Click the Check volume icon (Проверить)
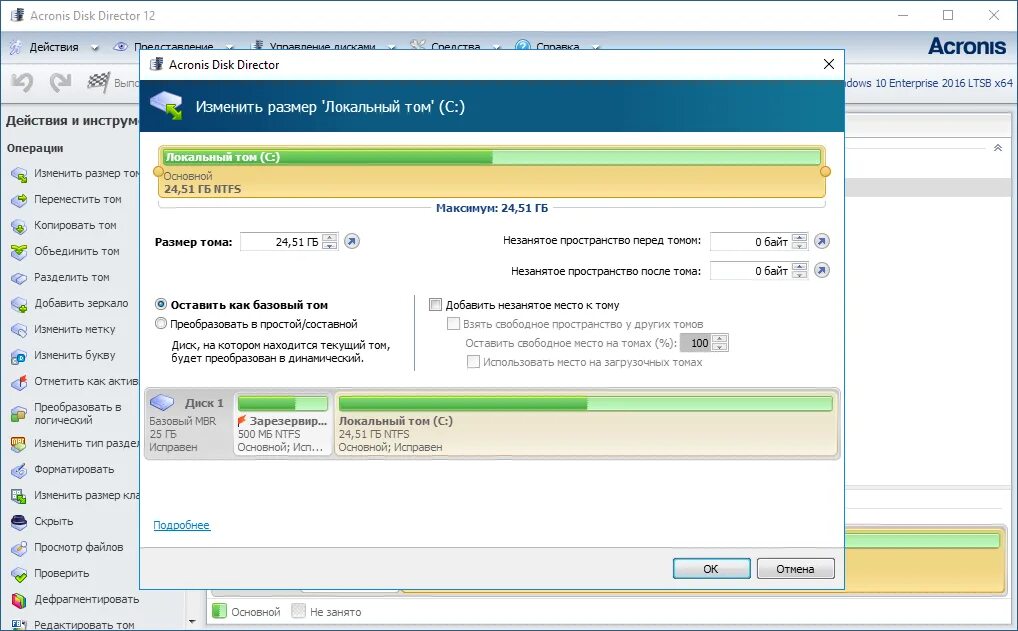Image resolution: width=1018 pixels, height=631 pixels. tap(19, 574)
